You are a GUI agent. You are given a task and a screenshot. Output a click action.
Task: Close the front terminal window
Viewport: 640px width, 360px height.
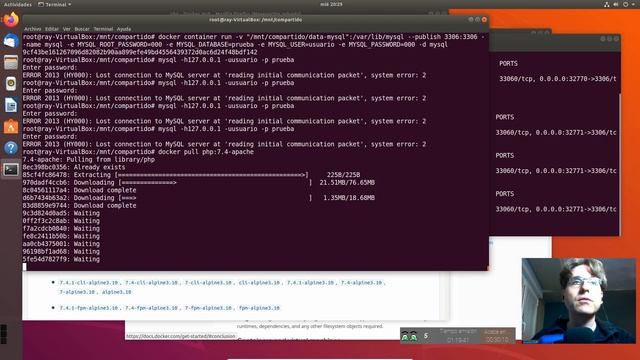pos(484,20)
